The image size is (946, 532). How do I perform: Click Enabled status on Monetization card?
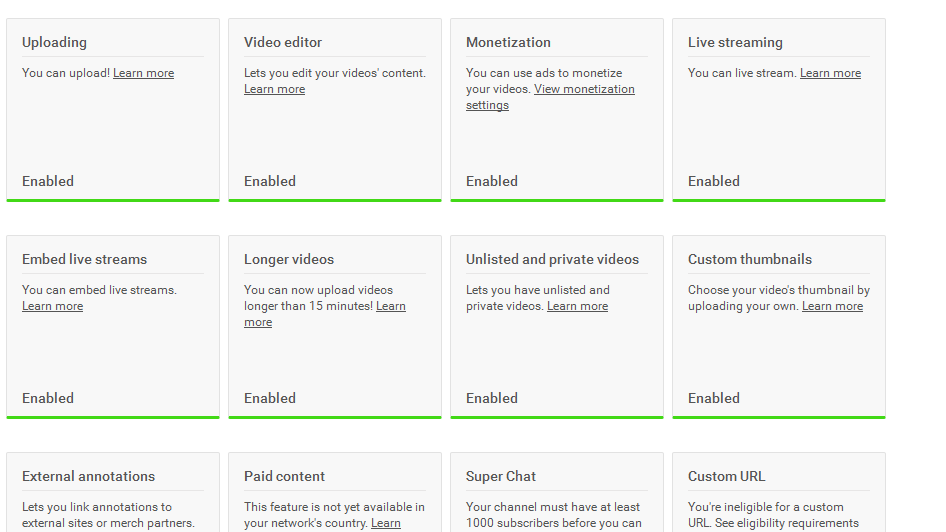click(492, 182)
